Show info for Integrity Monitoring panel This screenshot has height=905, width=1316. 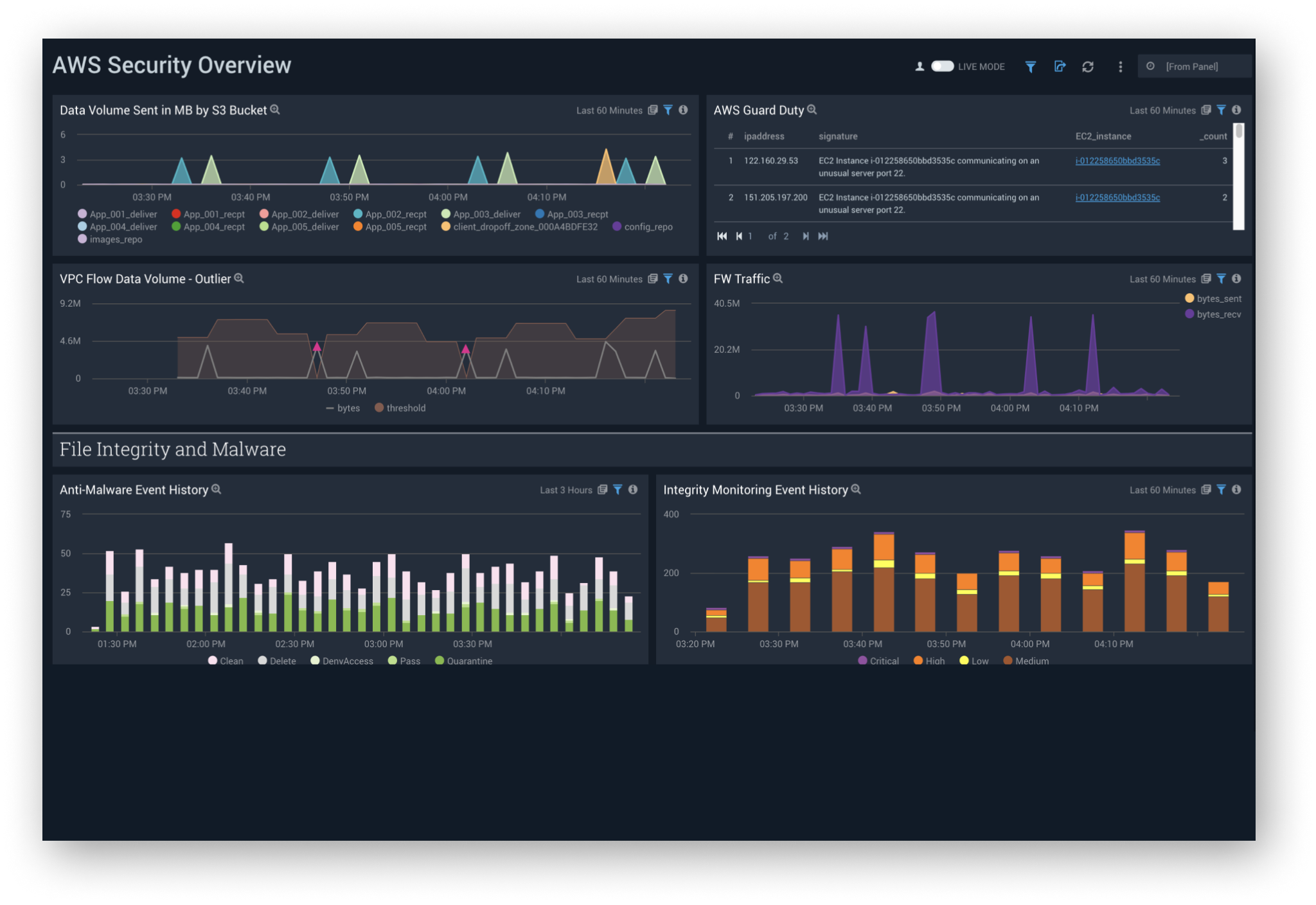pyautogui.click(x=1236, y=489)
